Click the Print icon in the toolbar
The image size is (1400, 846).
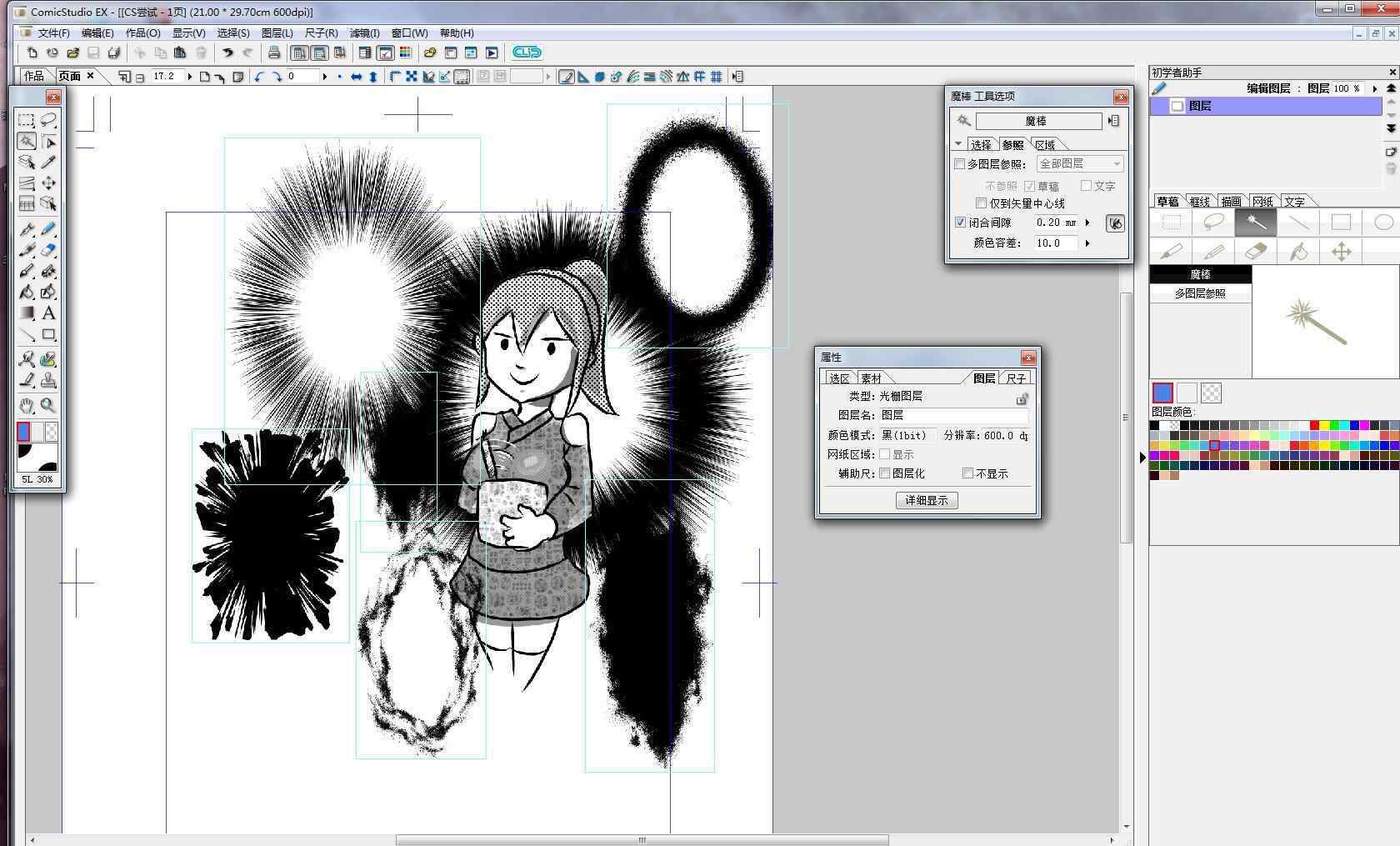click(273, 53)
